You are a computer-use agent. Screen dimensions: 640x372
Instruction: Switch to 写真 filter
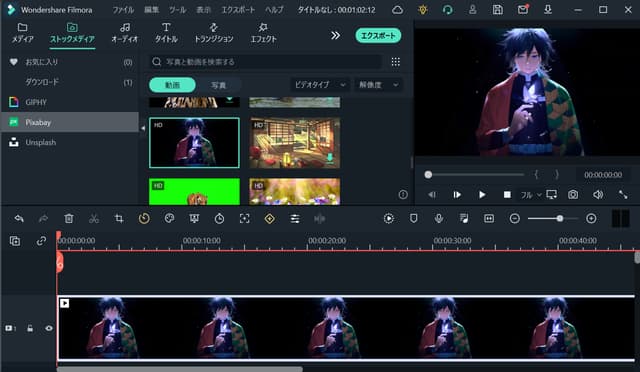pos(218,85)
